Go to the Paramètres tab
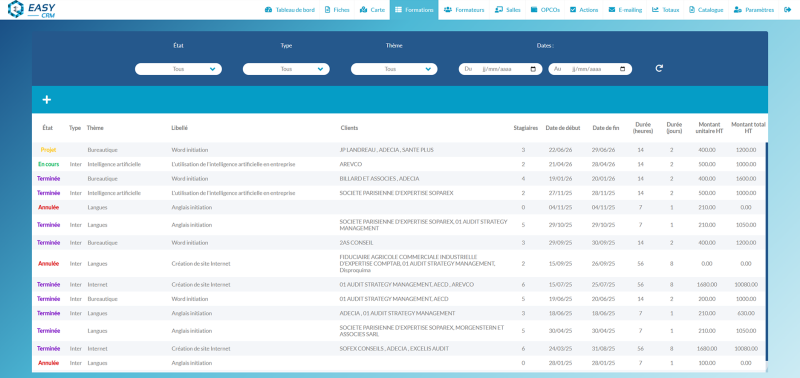Viewport: 800px width, 378px height. click(x=754, y=10)
